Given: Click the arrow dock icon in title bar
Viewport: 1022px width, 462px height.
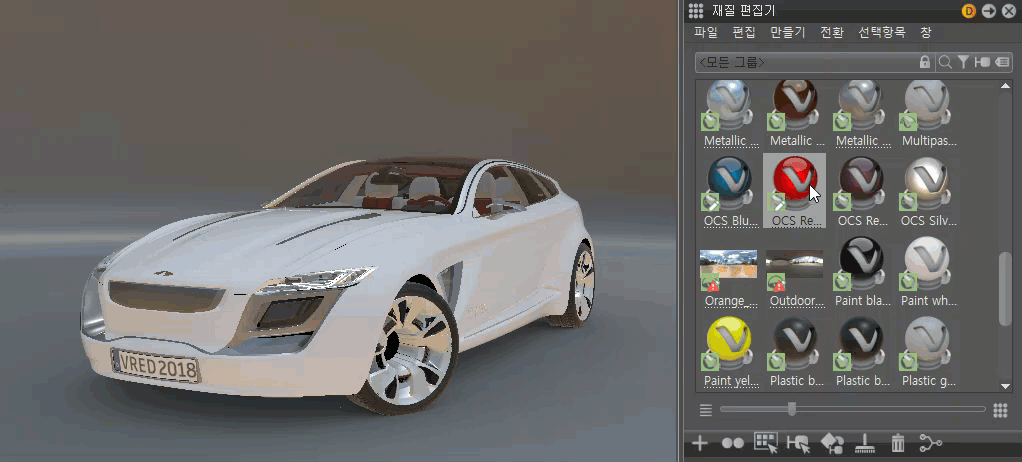Looking at the screenshot, I should 989,10.
